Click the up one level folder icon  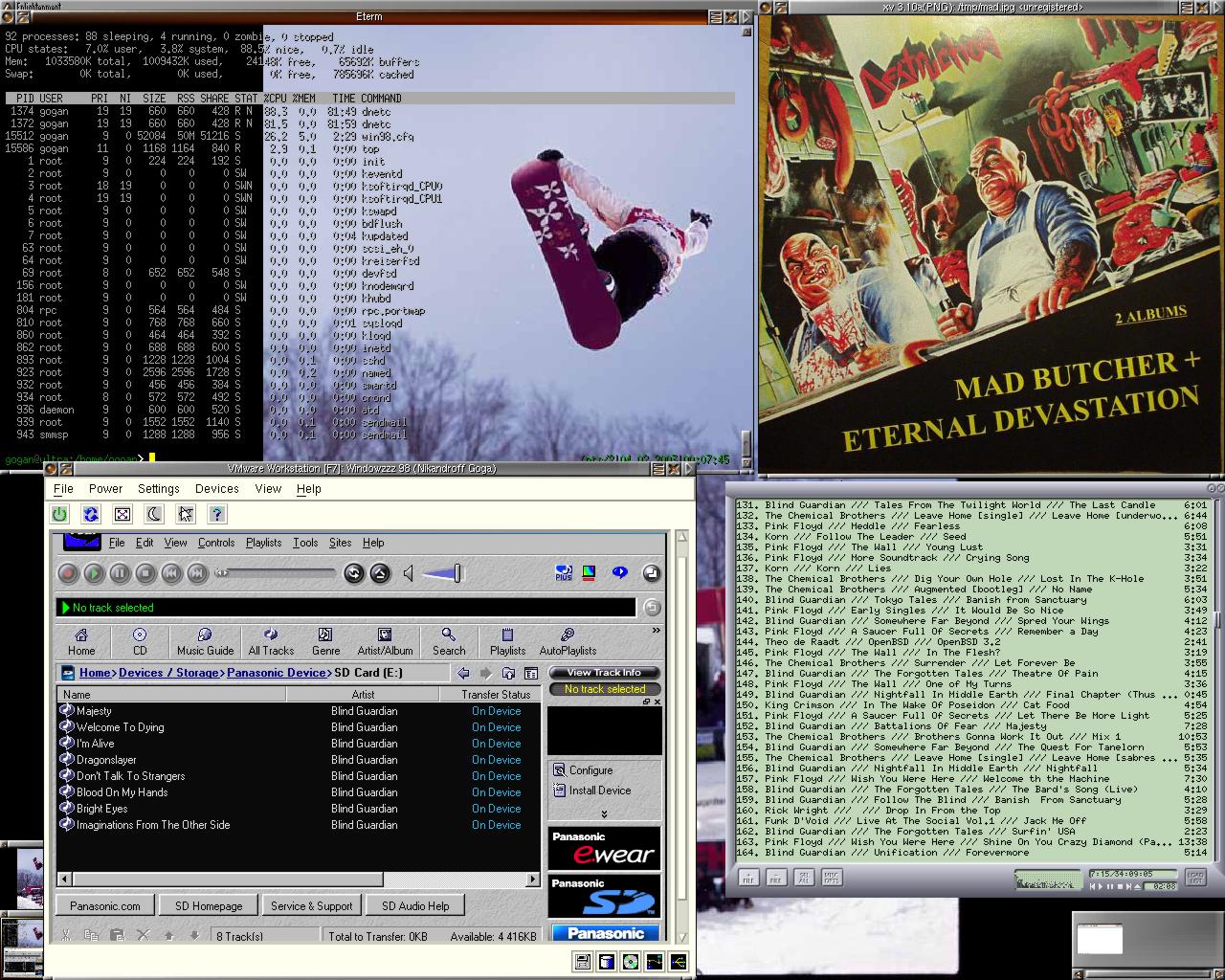(x=508, y=673)
